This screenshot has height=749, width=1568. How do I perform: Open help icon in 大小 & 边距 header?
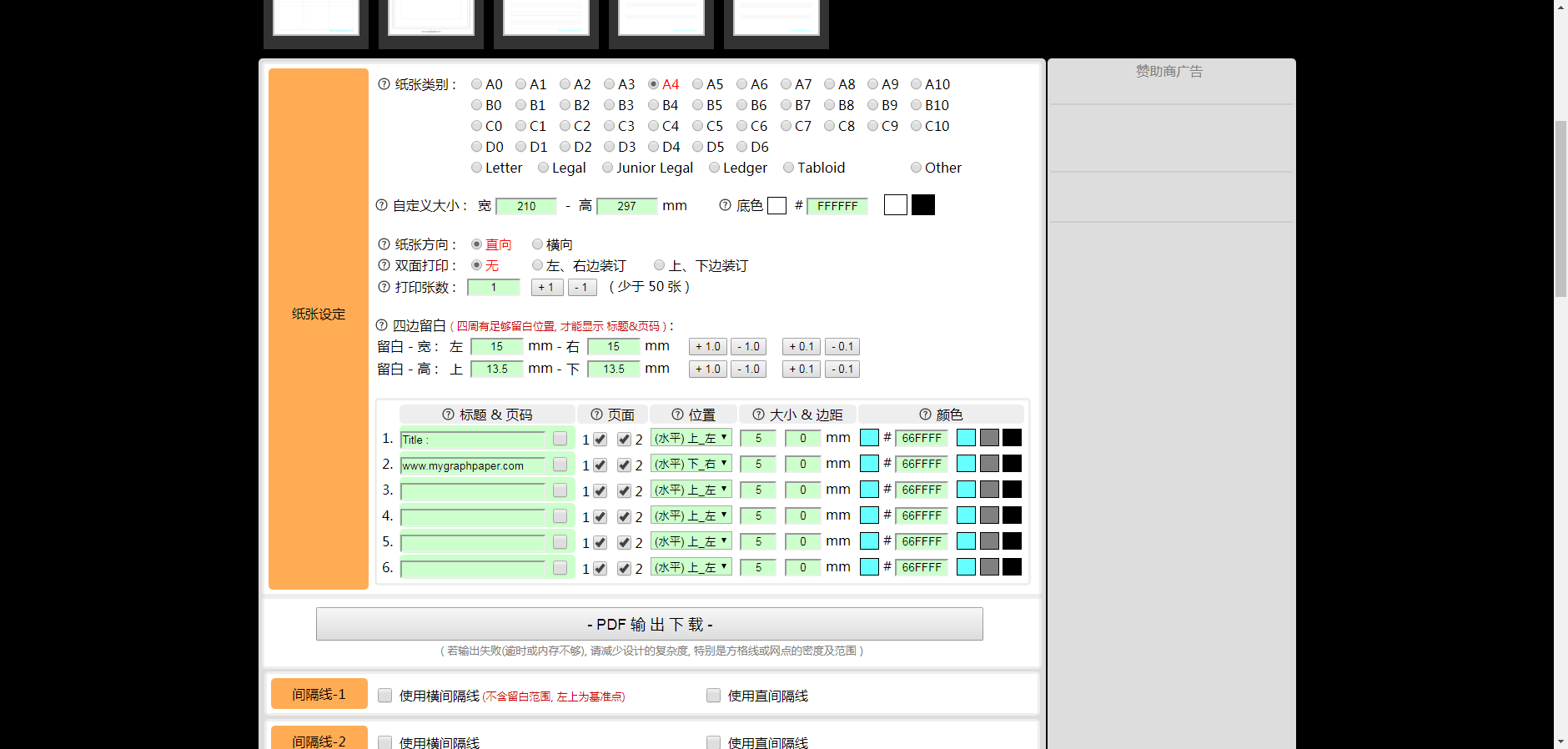(758, 415)
